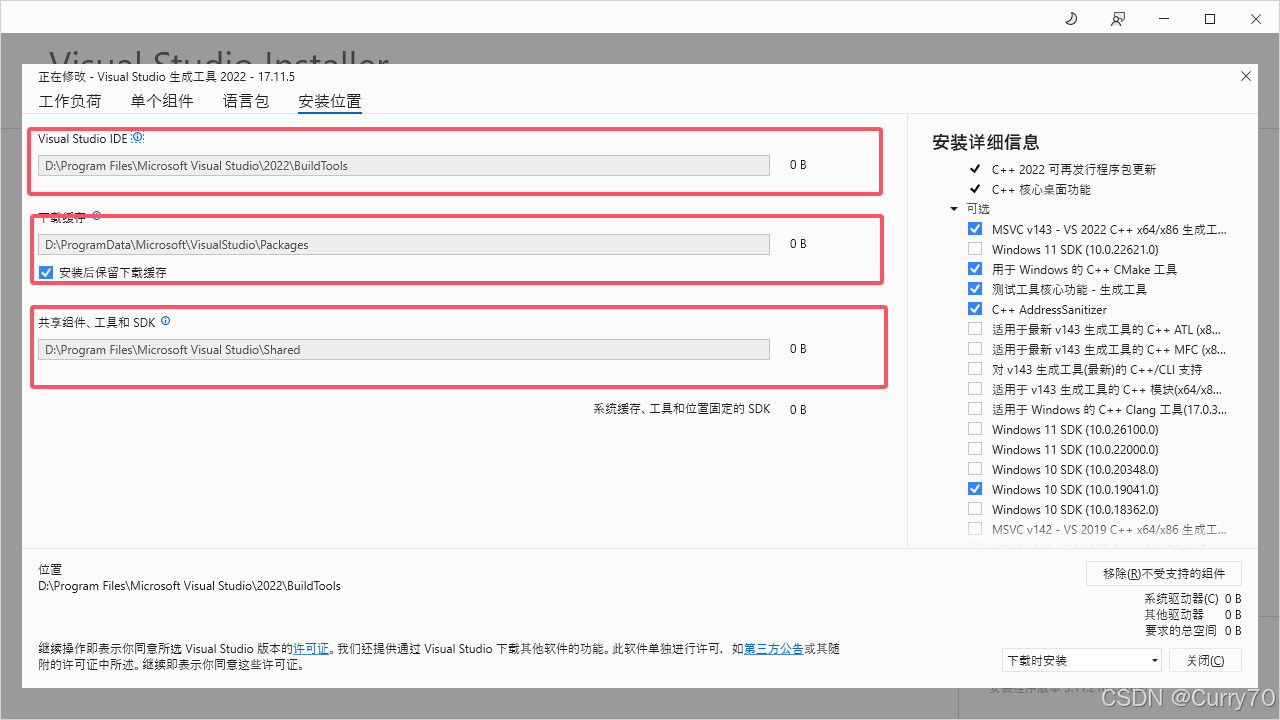Image resolution: width=1280 pixels, height=720 pixels.
Task: Minimize the Visual Studio Installer window
Action: [1164, 19]
